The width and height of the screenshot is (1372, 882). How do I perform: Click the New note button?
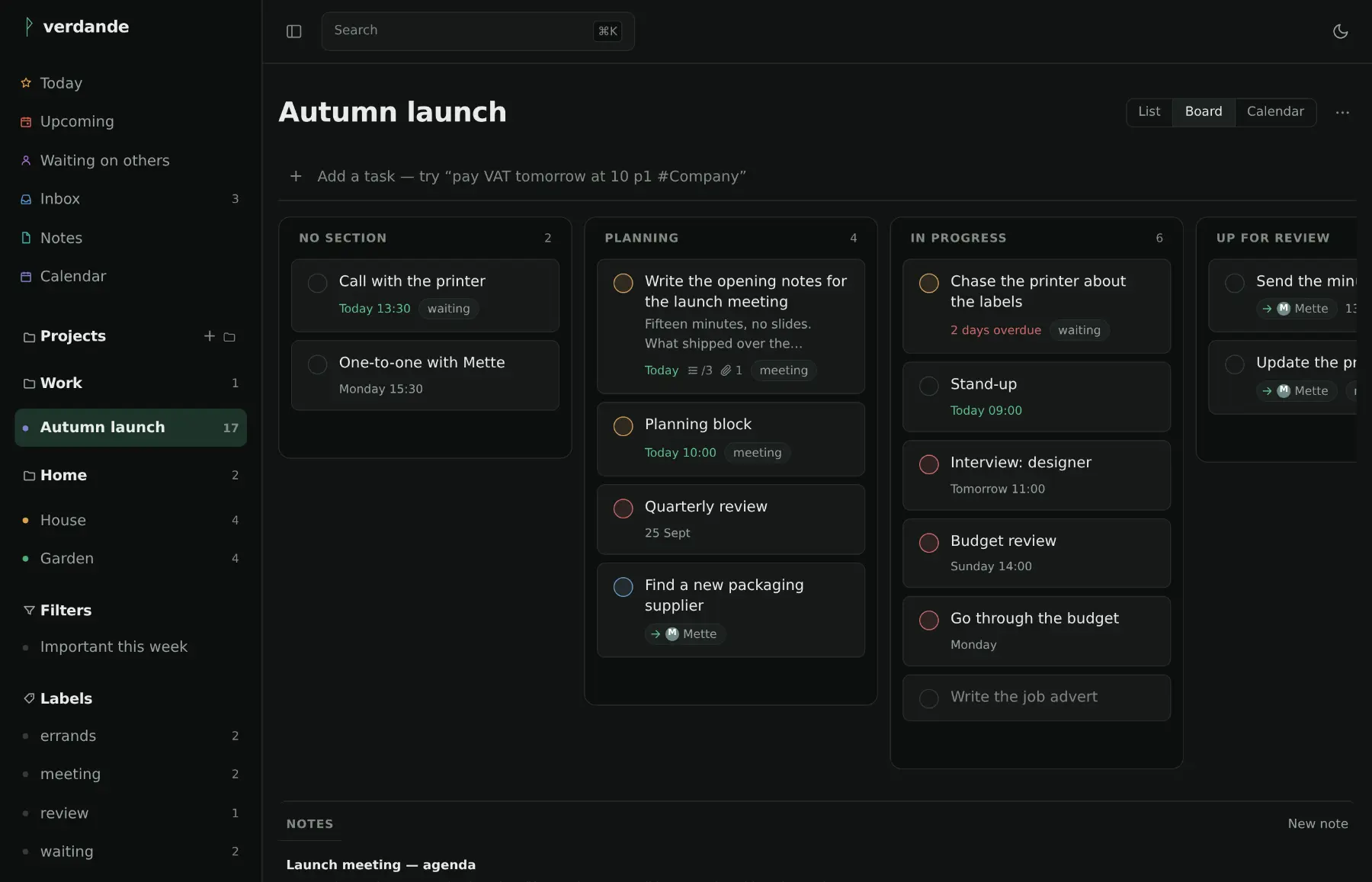point(1317,824)
